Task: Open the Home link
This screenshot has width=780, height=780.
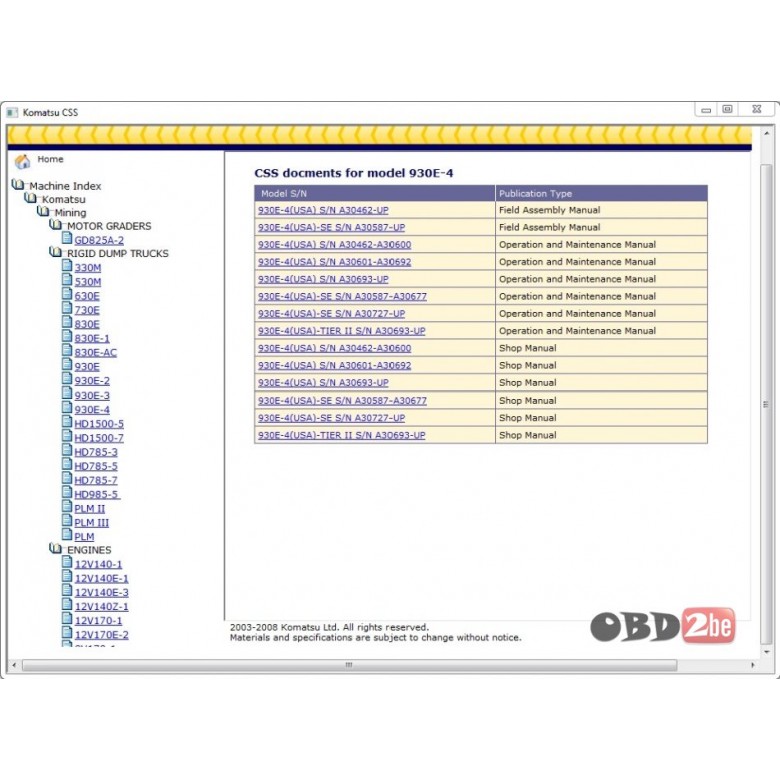Action: [50, 159]
